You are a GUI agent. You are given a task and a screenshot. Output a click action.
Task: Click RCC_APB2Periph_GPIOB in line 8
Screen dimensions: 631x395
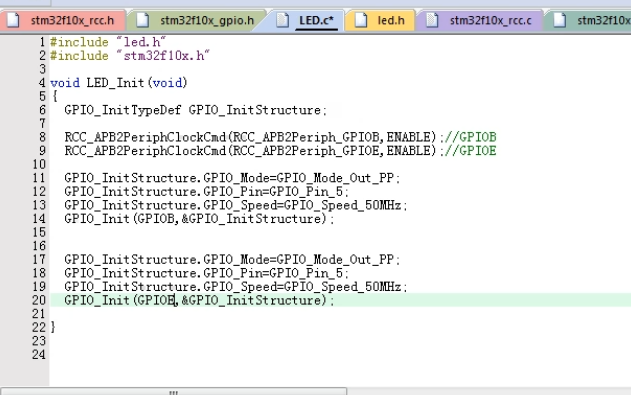click(306, 138)
